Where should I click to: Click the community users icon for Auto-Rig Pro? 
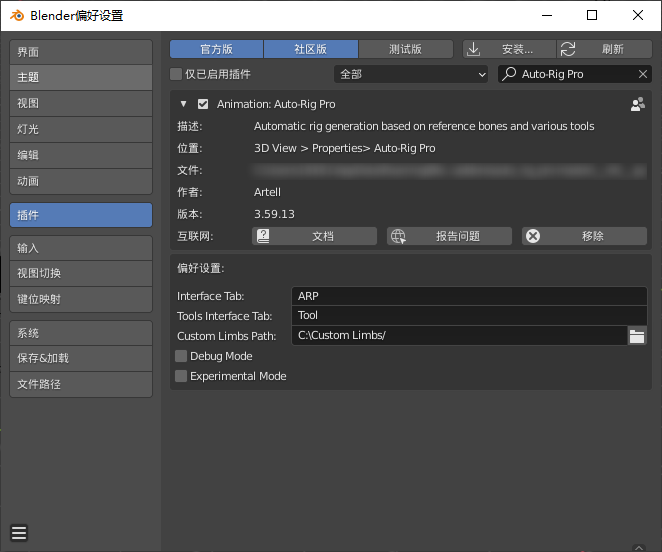point(638,104)
